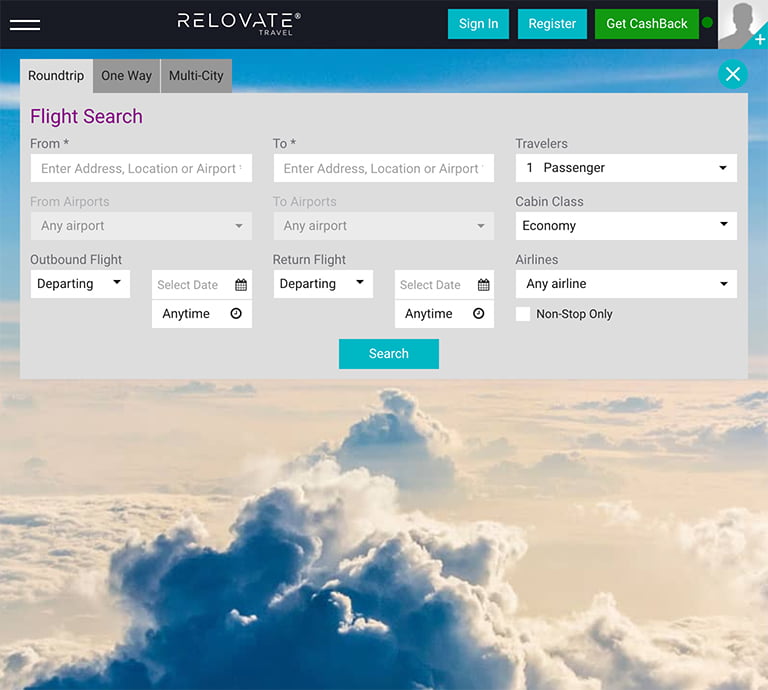Click the Search button
Screen dimensions: 768x690
[x=389, y=354]
